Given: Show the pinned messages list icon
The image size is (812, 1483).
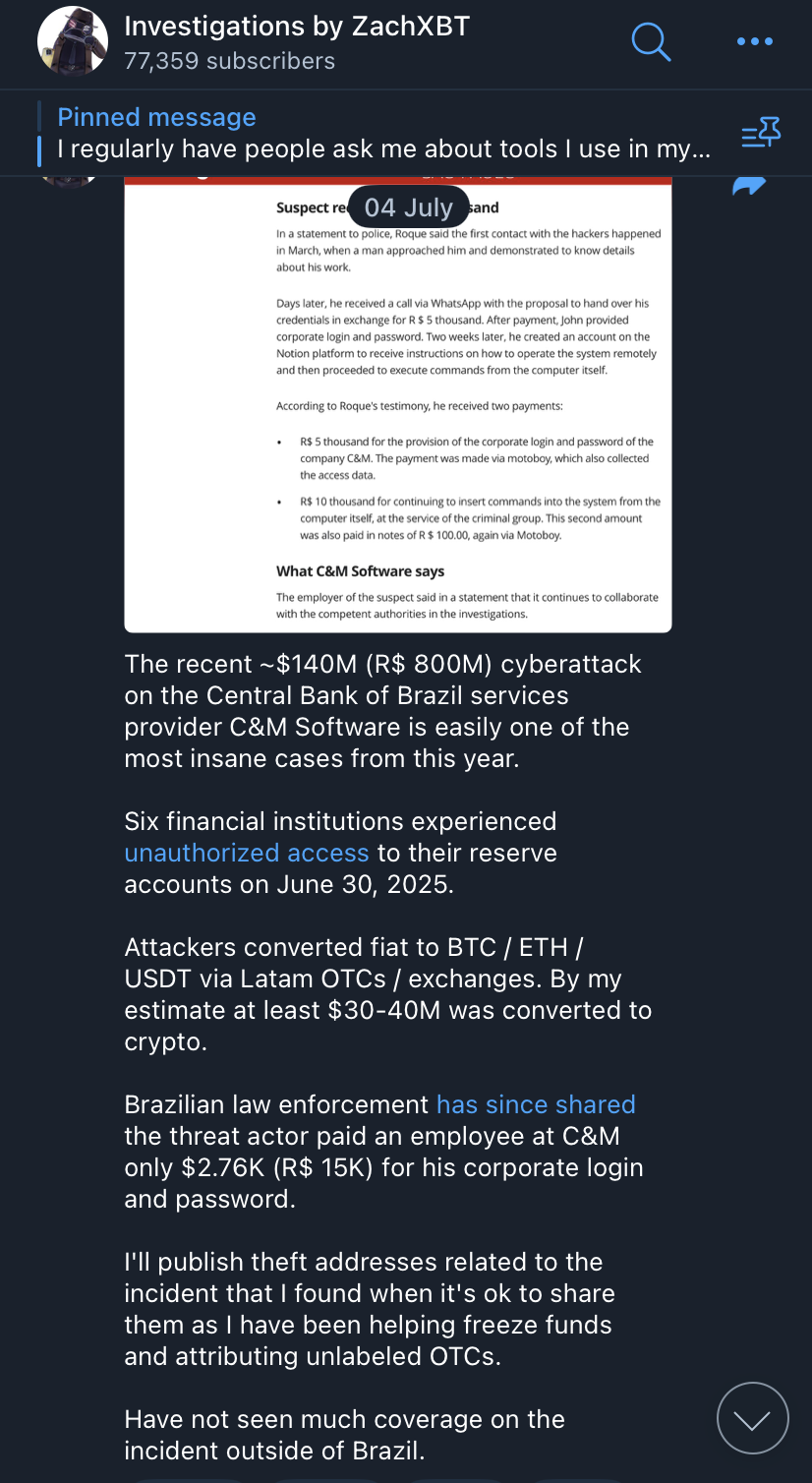Looking at the screenshot, I should pyautogui.click(x=760, y=133).
